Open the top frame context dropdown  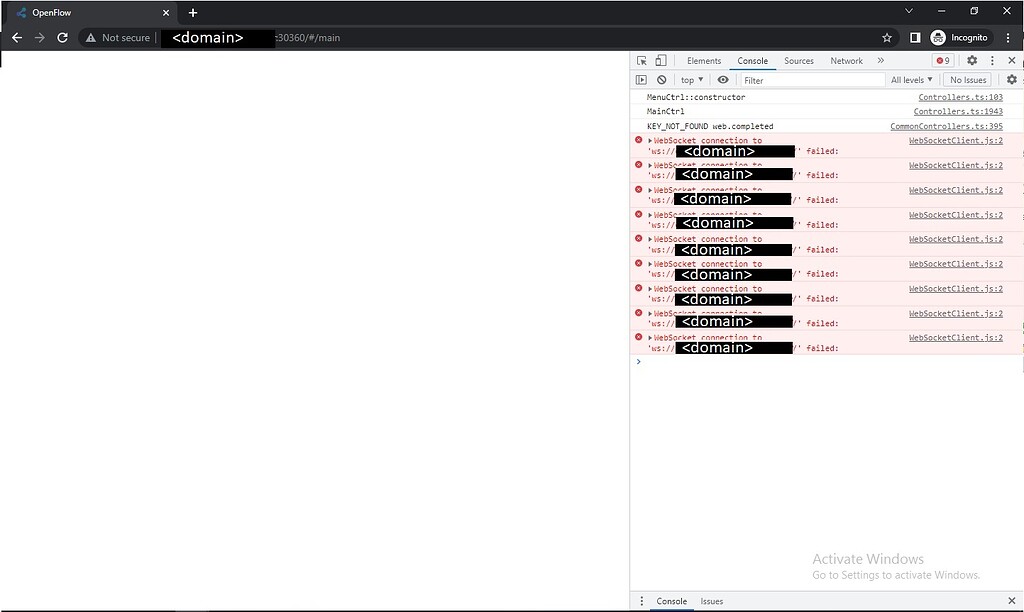point(690,79)
